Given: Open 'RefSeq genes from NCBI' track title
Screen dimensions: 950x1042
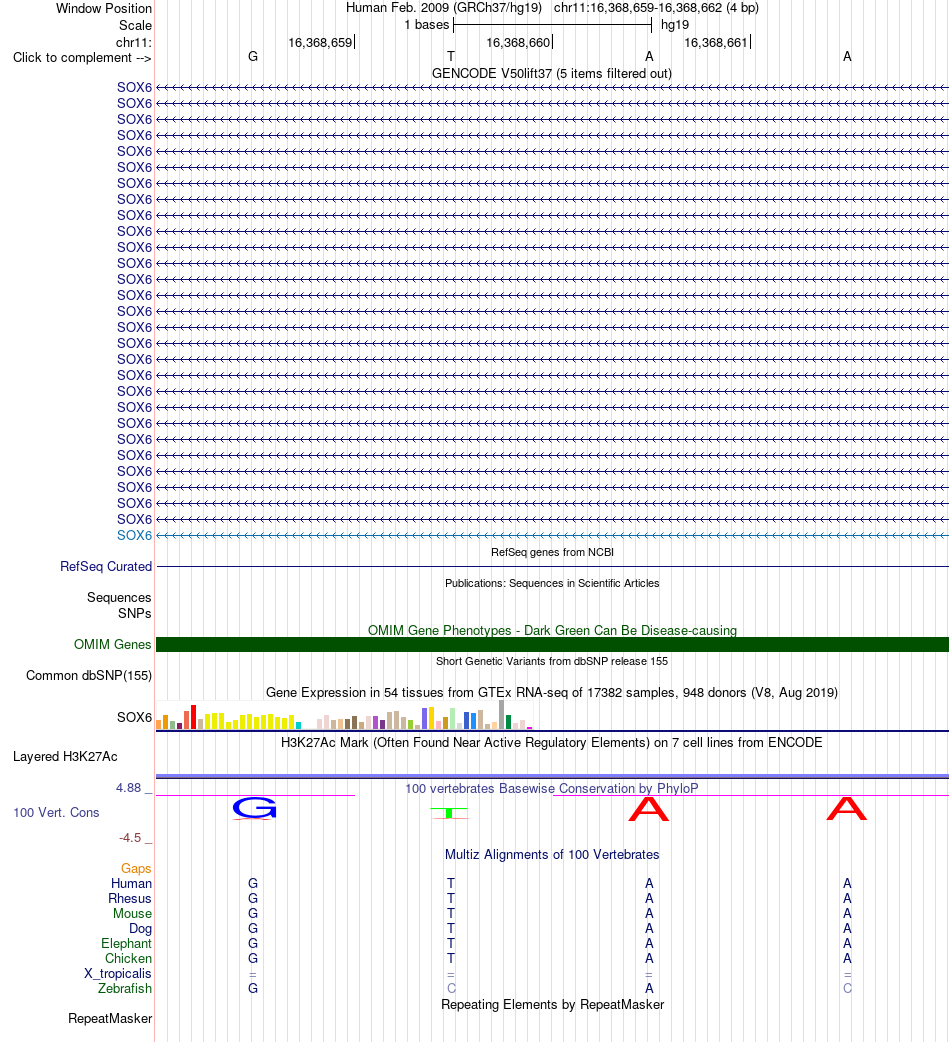Looking at the screenshot, I should 552,552.
